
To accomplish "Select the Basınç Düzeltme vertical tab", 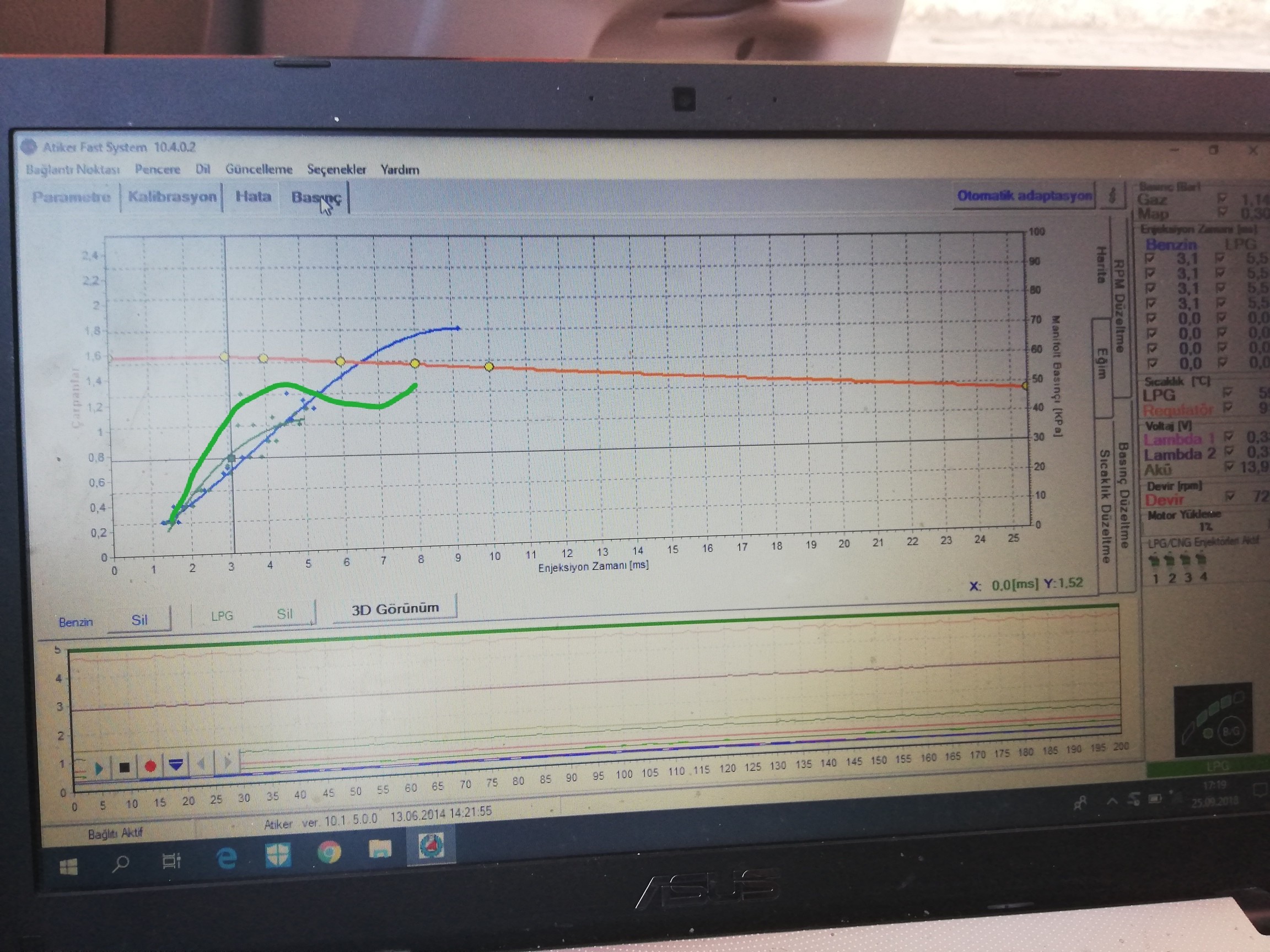I will click(x=1123, y=494).
